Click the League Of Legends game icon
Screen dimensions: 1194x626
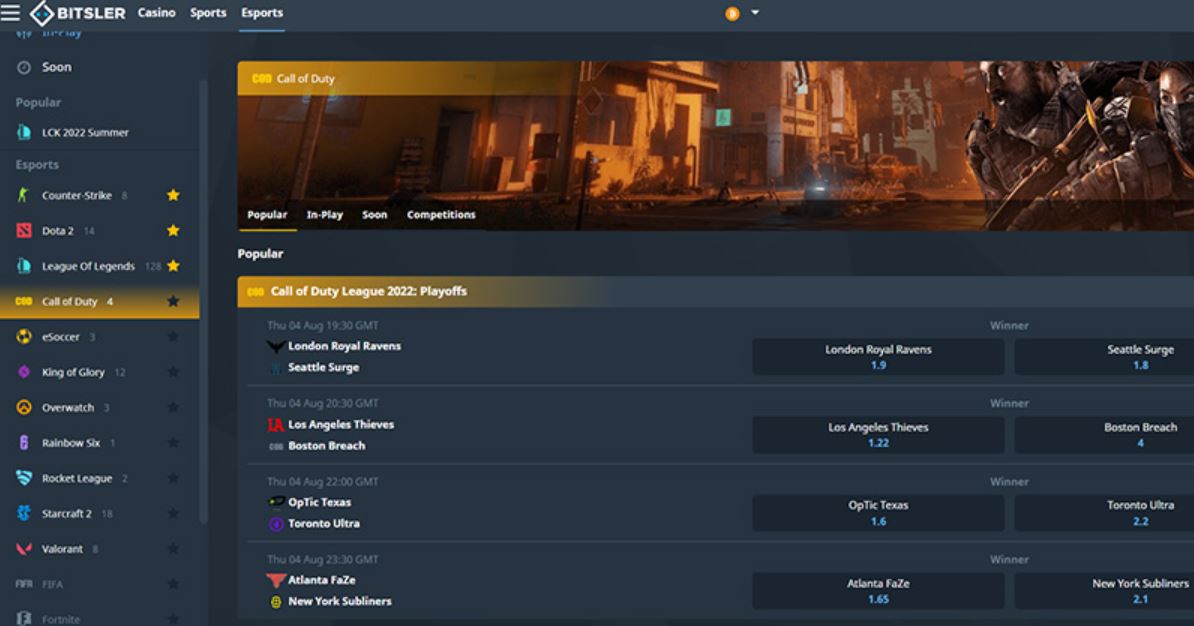coord(24,266)
